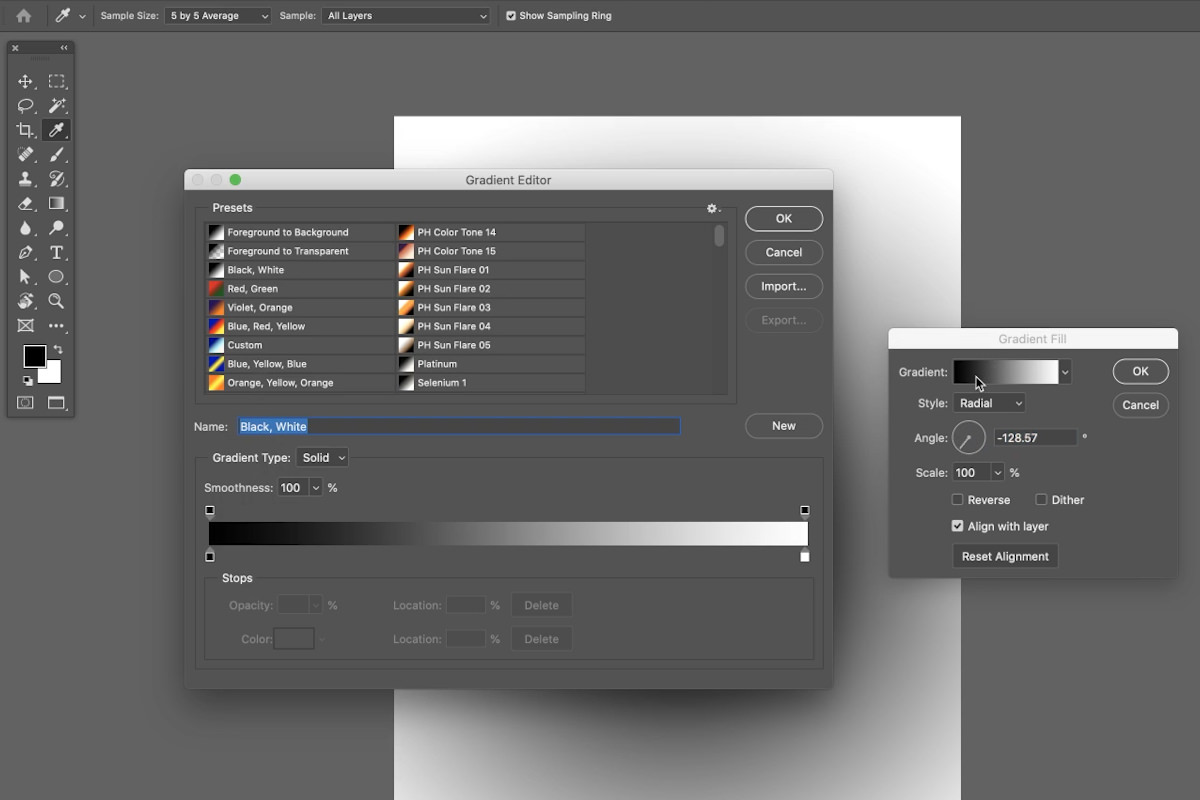
Task: Select the Magic Wand tool
Action: (x=57, y=106)
